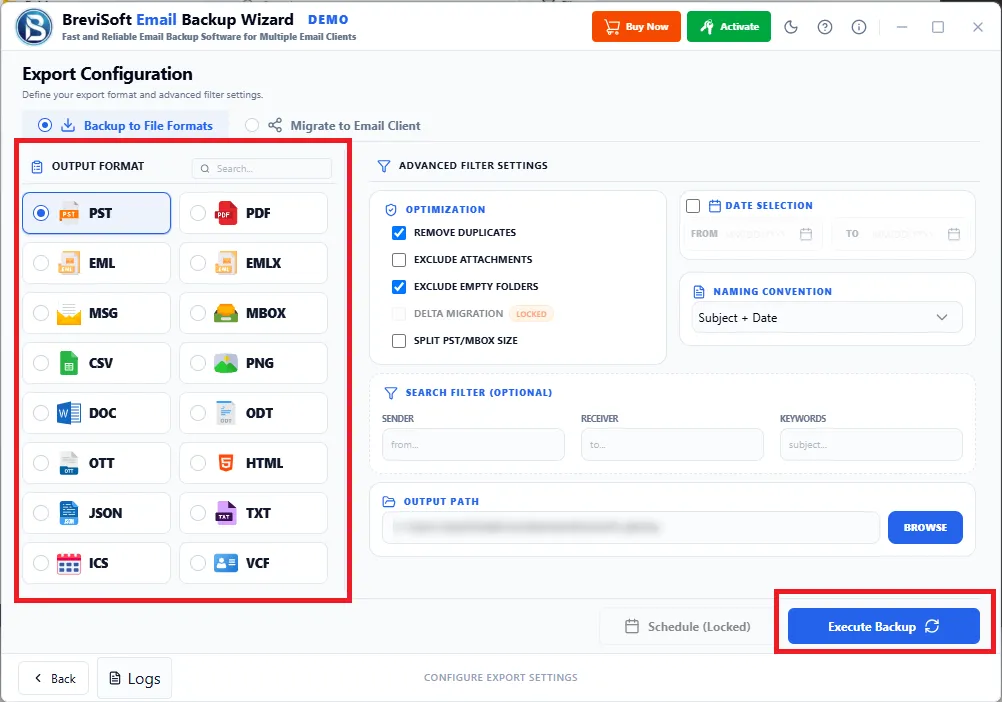Click the TXT file icon
The height and width of the screenshot is (702, 1002).
tap(226, 513)
